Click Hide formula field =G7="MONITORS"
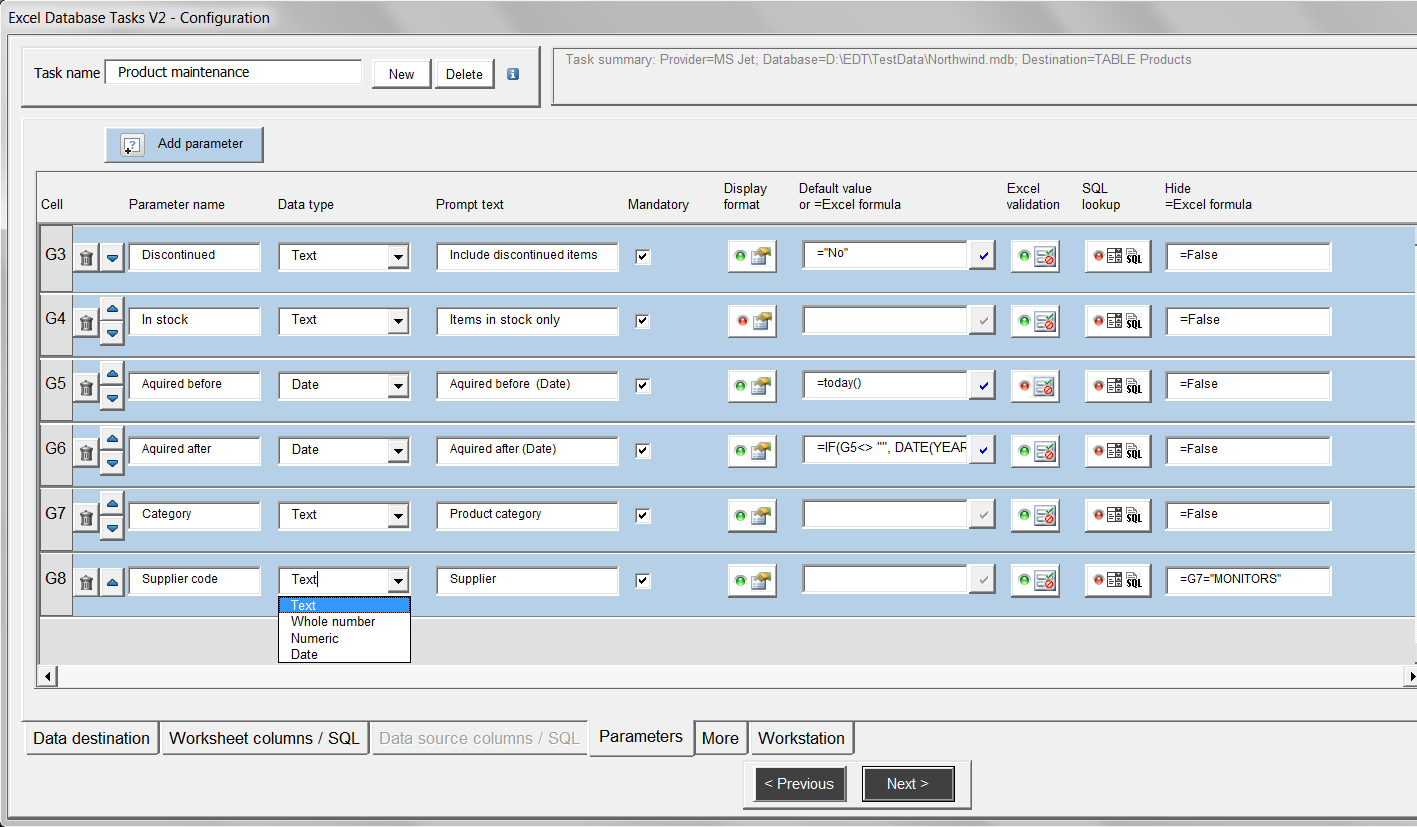The height and width of the screenshot is (827, 1417). pos(1248,580)
